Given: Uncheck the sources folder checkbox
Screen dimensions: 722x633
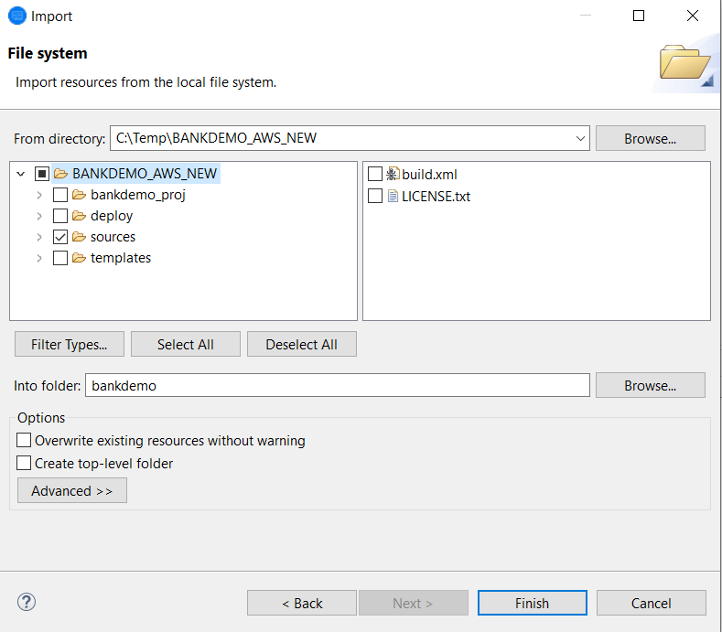Looking at the screenshot, I should point(60,237).
